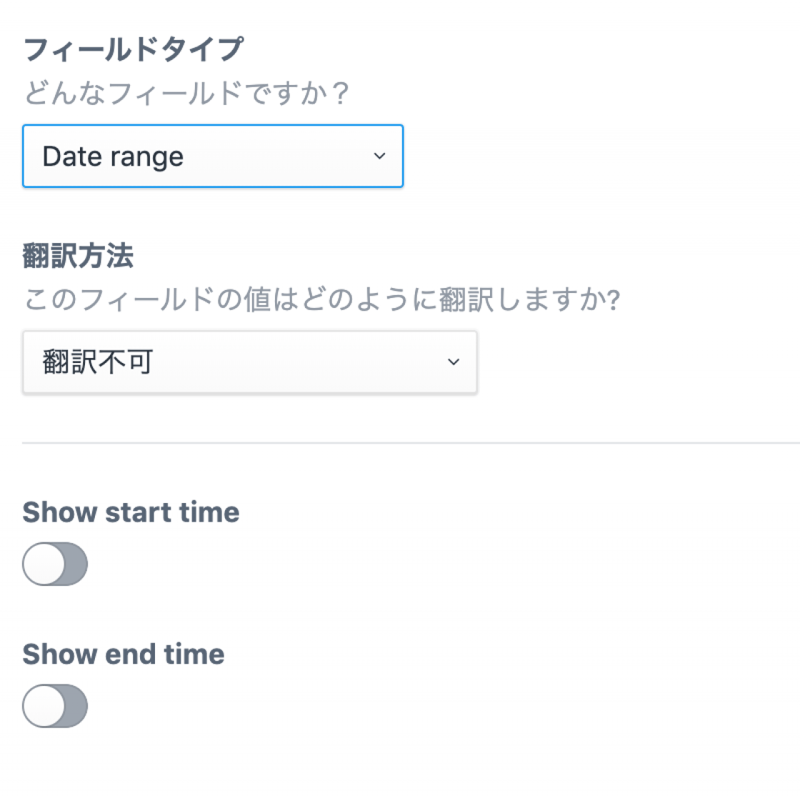Click the 翻訳方法 heading label
The image size is (800, 796).
[x=78, y=257]
